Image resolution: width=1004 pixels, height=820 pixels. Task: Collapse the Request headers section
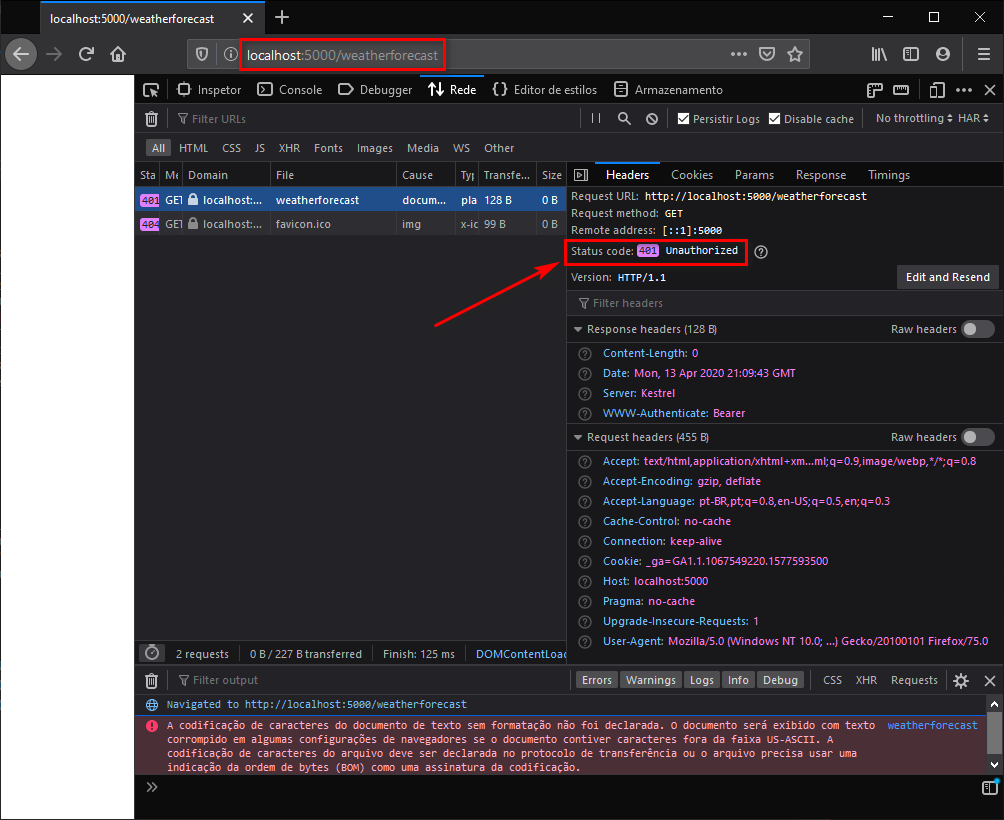coord(578,438)
